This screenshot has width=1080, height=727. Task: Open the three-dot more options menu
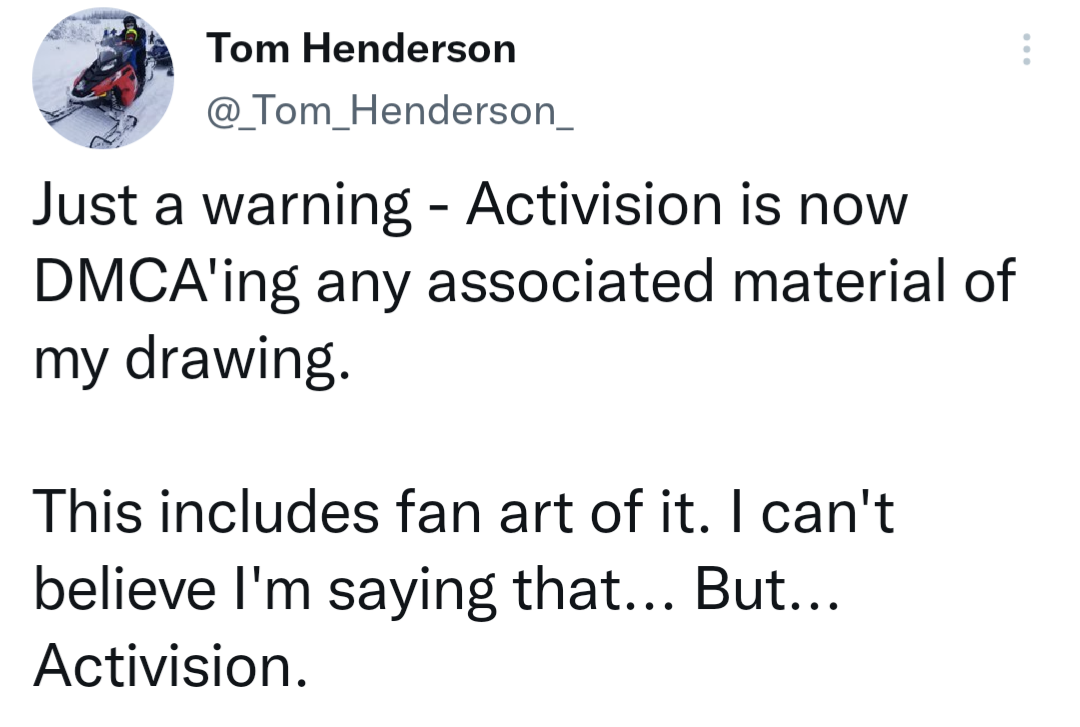pos(1025,49)
